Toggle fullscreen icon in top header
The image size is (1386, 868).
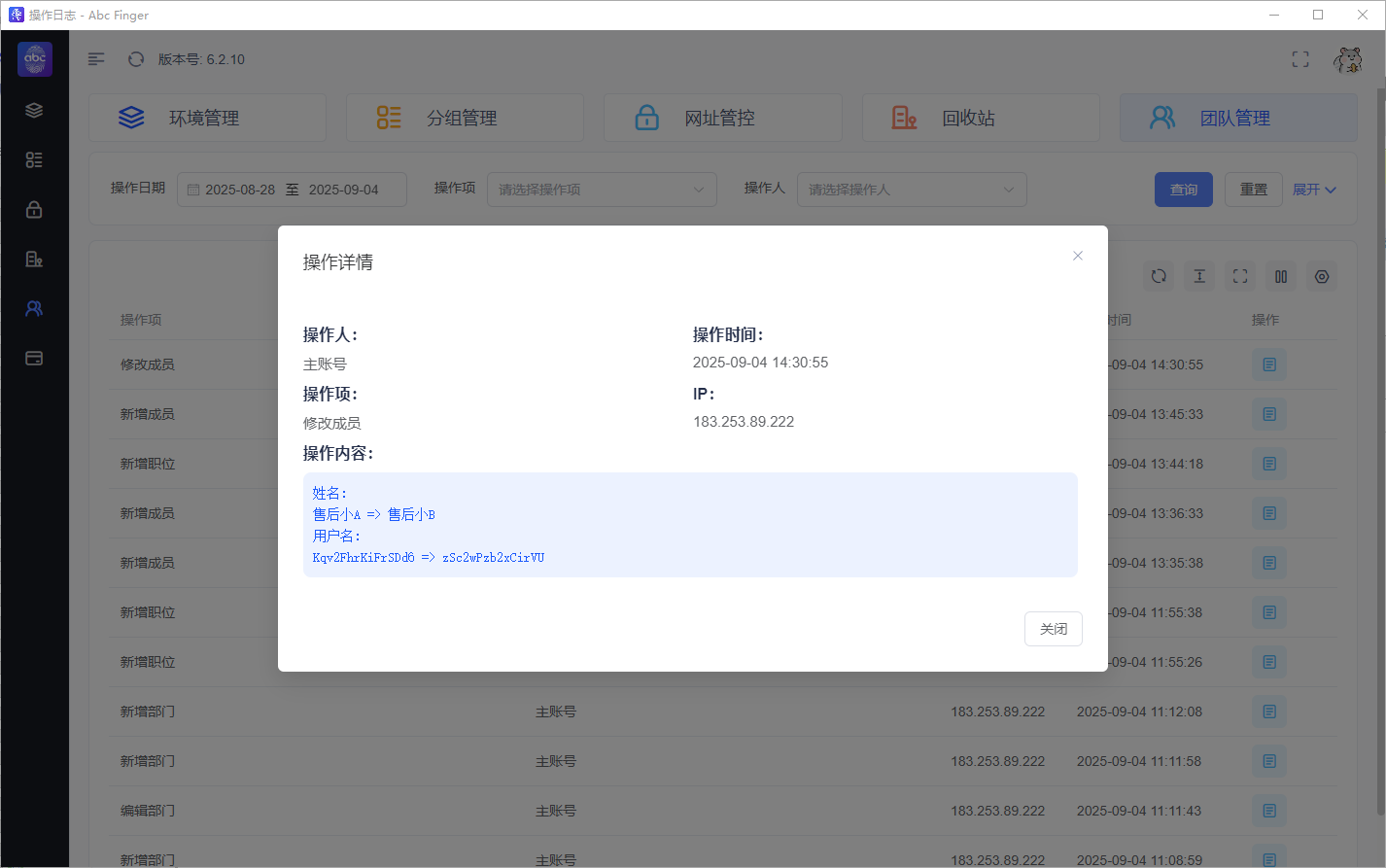(x=1300, y=59)
